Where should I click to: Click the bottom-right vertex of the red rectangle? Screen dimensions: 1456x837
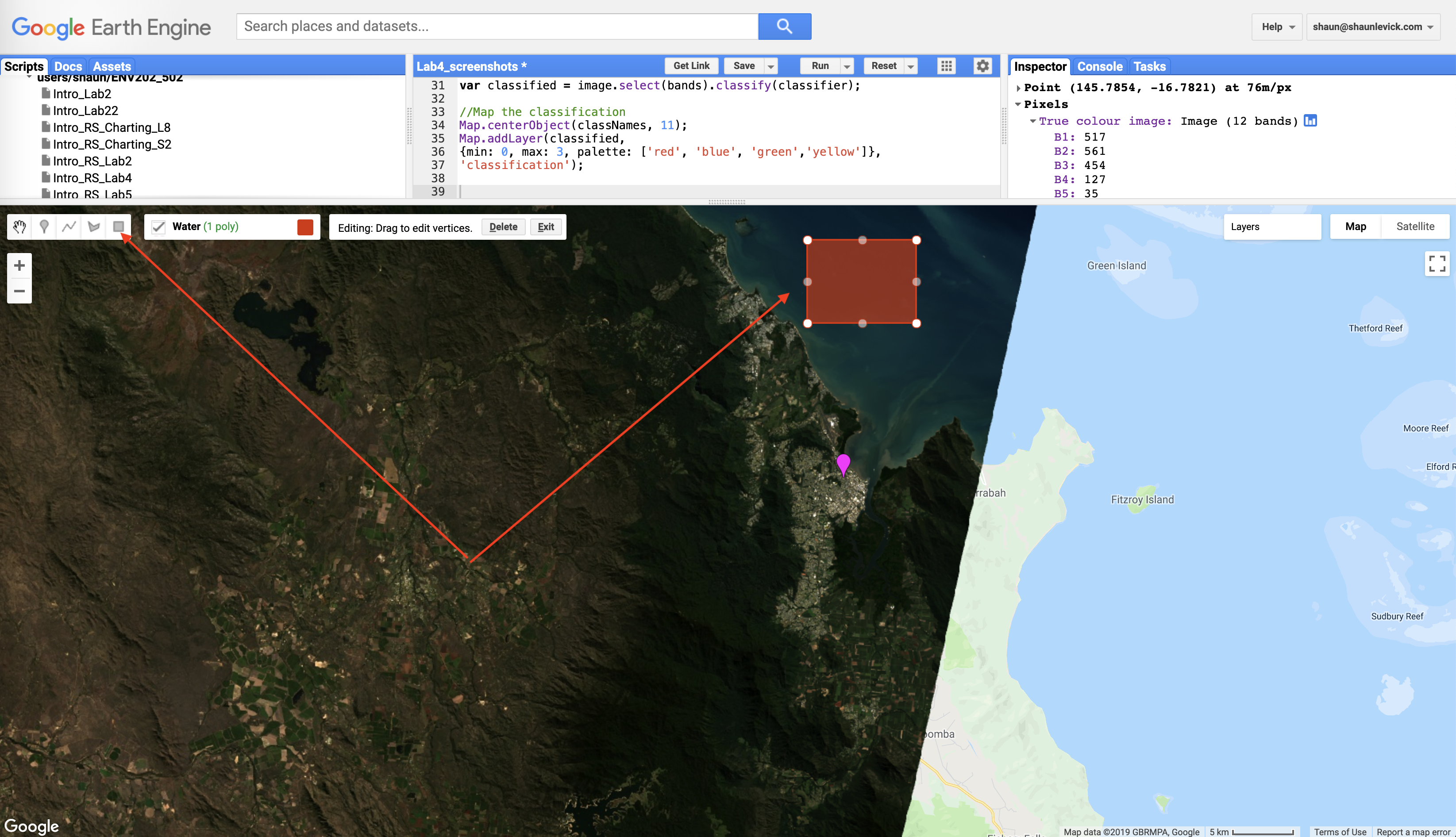coord(917,324)
